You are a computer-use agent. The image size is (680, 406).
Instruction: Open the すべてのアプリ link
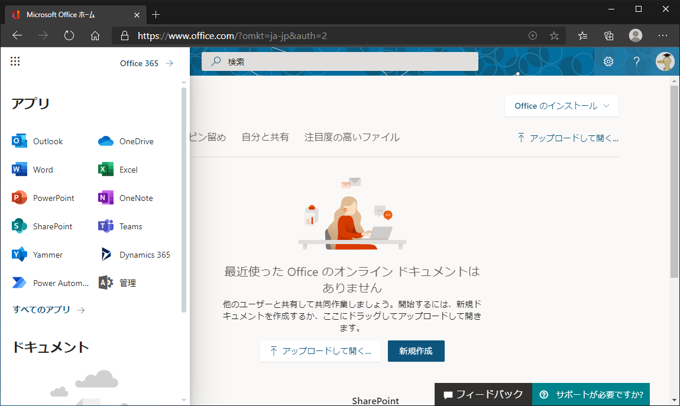(49, 310)
